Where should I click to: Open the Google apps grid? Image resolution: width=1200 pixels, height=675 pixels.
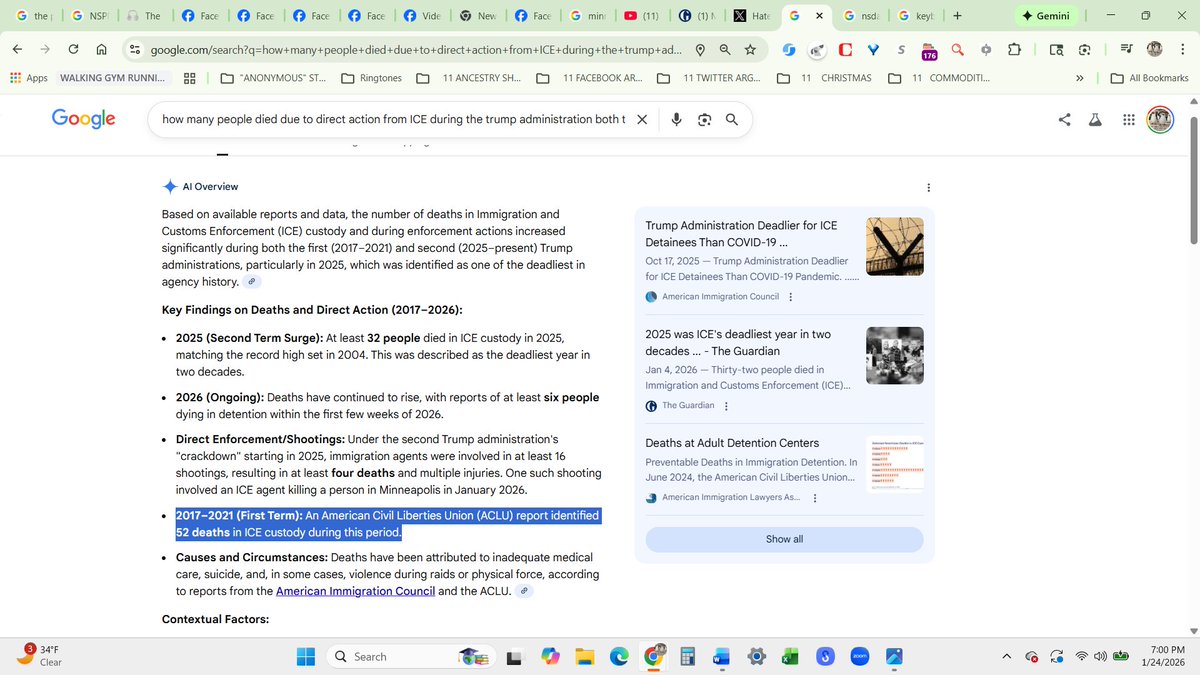click(1128, 120)
